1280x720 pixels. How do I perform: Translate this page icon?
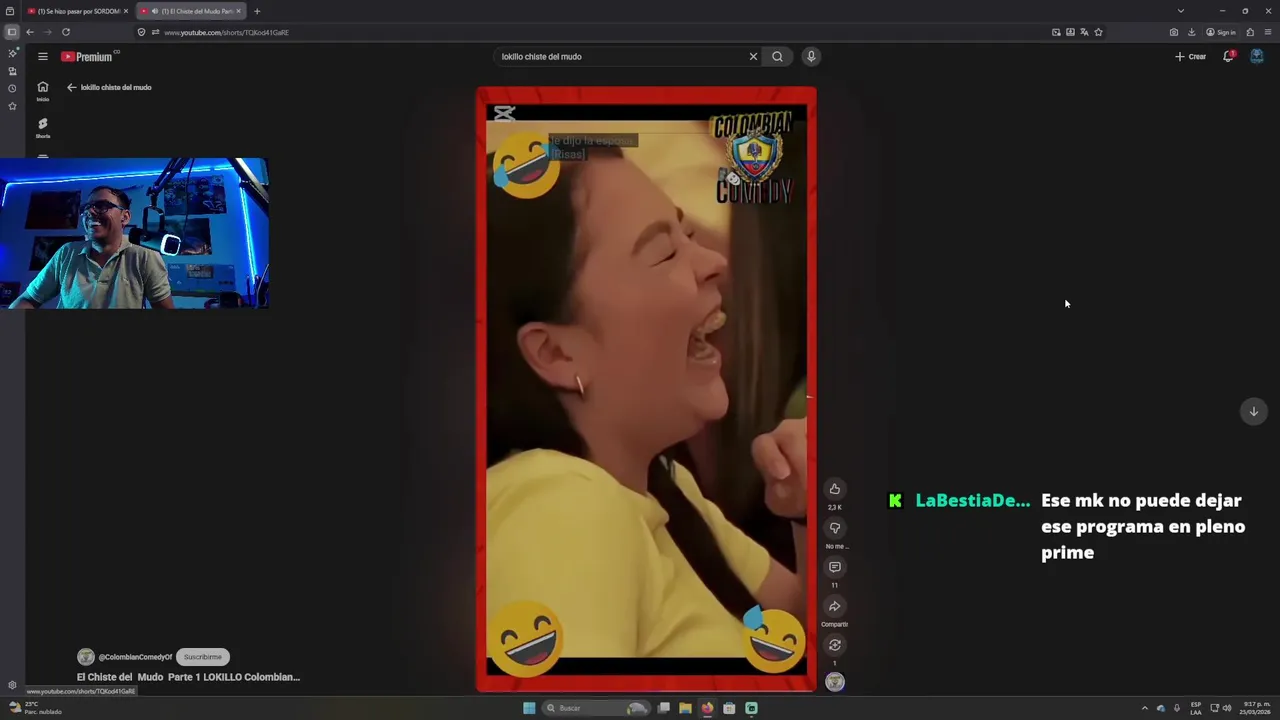tap(1084, 32)
